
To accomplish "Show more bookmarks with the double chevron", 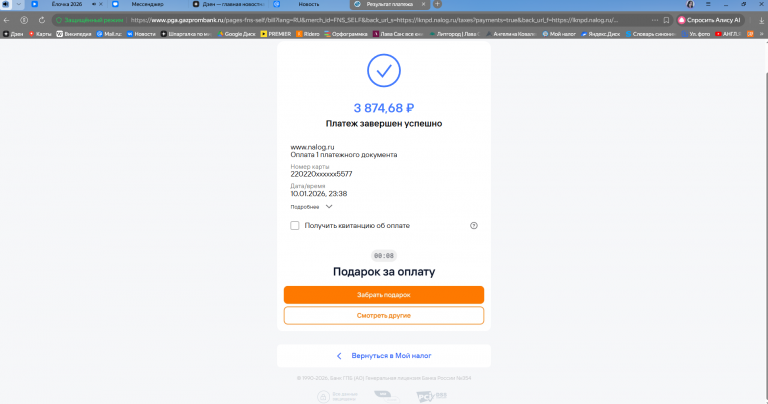I will tap(762, 34).
